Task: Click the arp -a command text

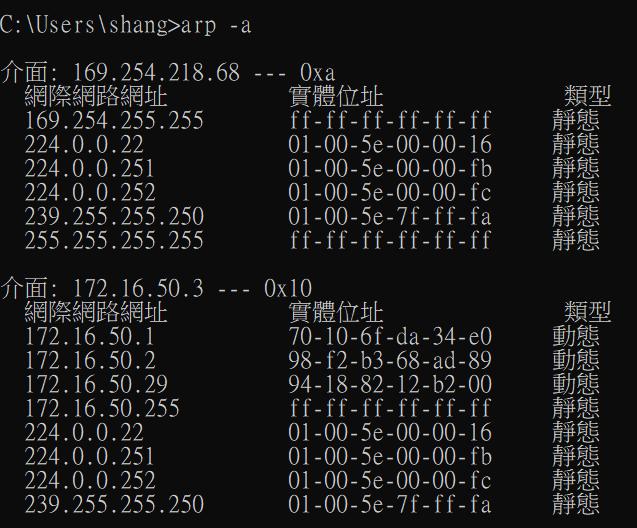Action: [216, 26]
